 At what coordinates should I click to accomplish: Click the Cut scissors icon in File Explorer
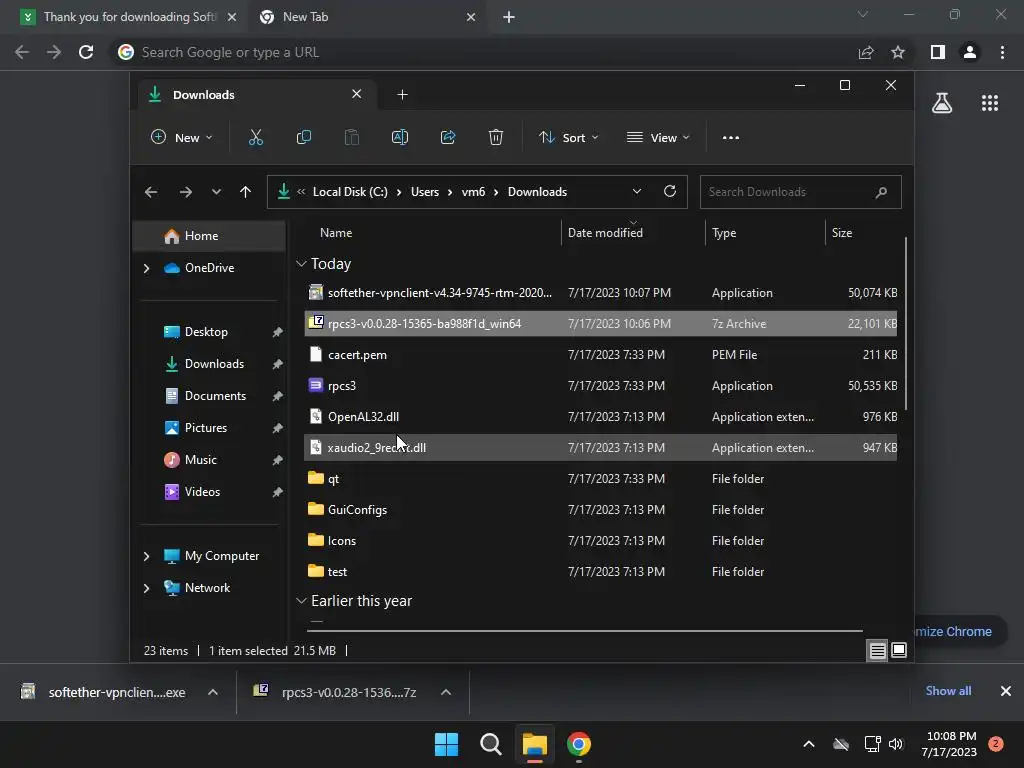click(255, 137)
